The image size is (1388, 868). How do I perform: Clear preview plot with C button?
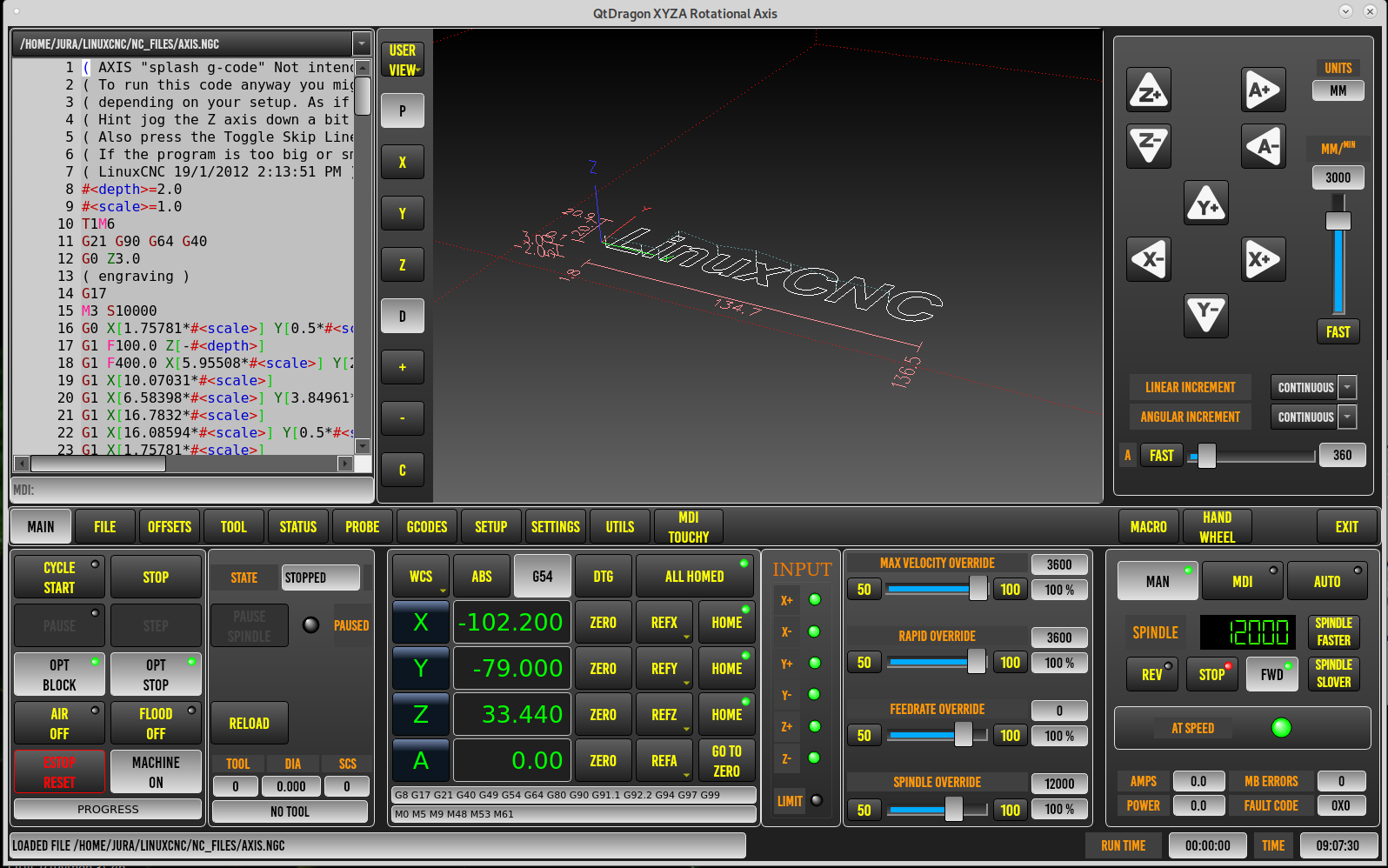pos(402,470)
